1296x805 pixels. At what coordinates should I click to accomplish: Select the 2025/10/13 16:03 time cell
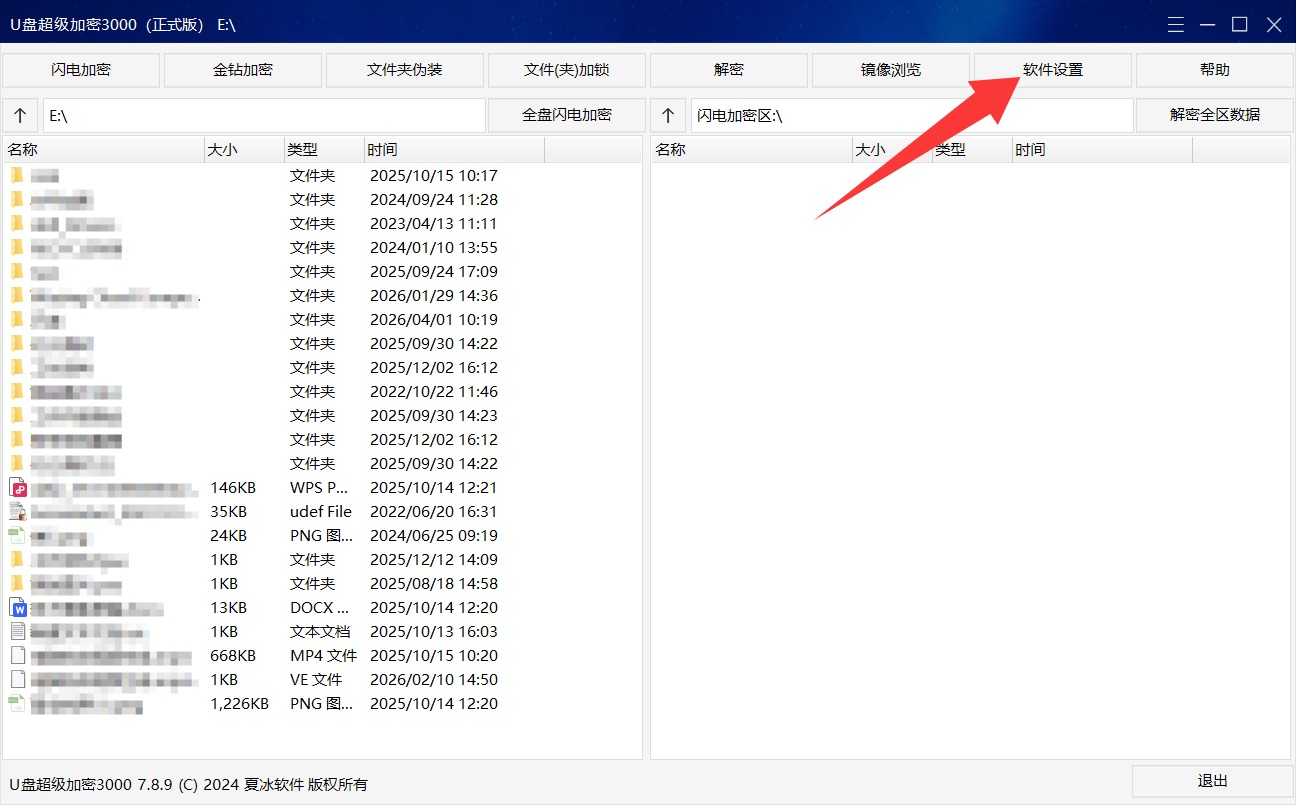click(x=434, y=632)
